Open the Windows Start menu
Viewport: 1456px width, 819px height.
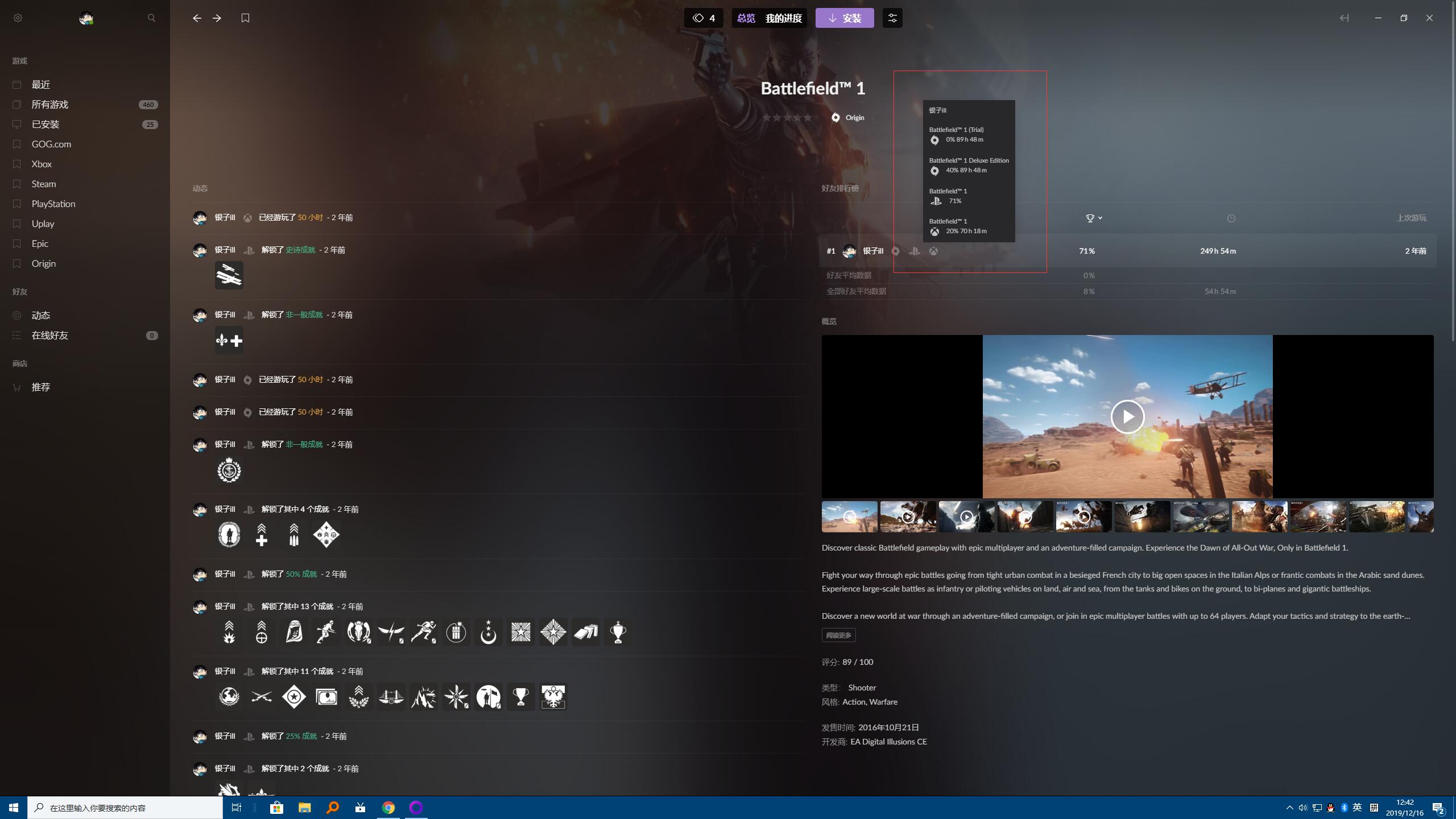coord(14,808)
